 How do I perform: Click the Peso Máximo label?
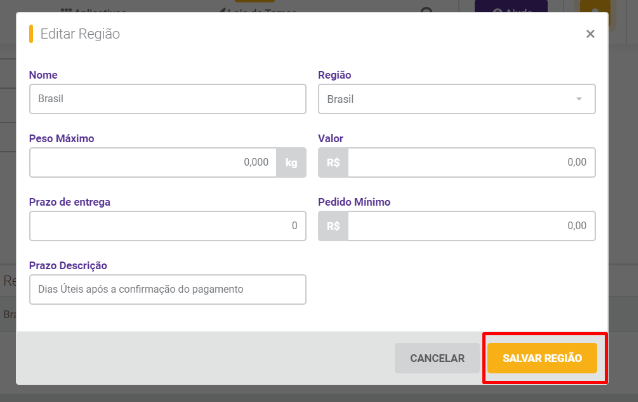click(61, 138)
